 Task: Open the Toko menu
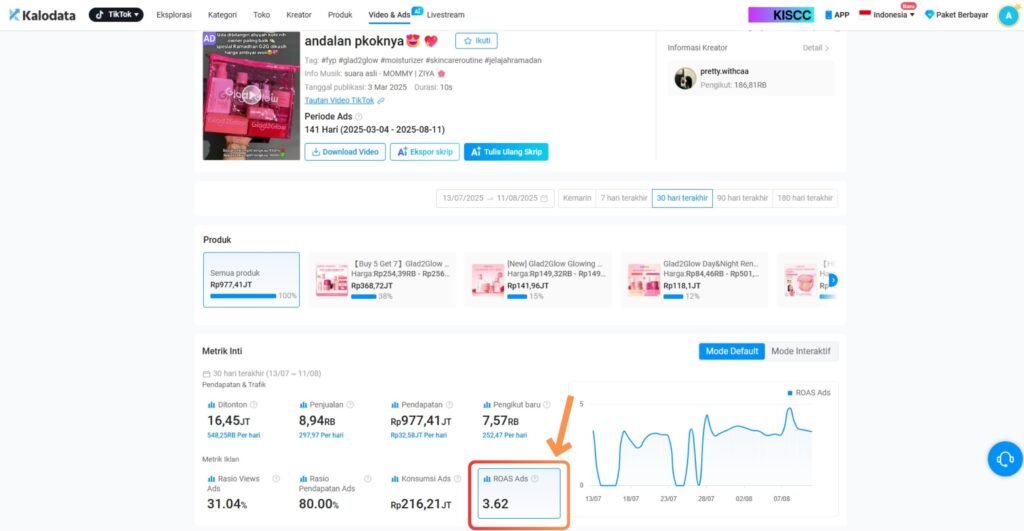tap(261, 14)
